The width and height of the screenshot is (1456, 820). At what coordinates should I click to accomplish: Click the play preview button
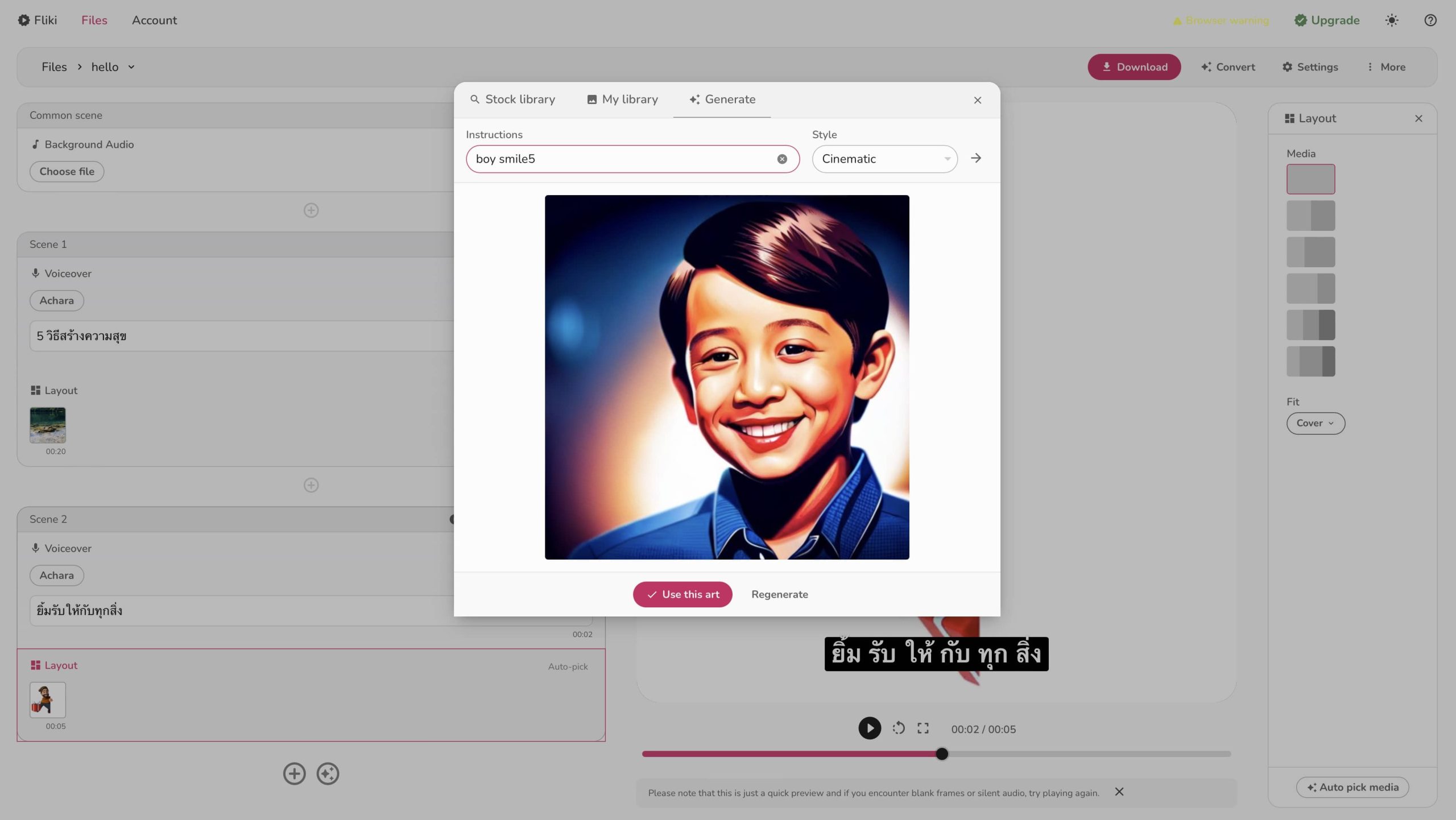click(869, 728)
